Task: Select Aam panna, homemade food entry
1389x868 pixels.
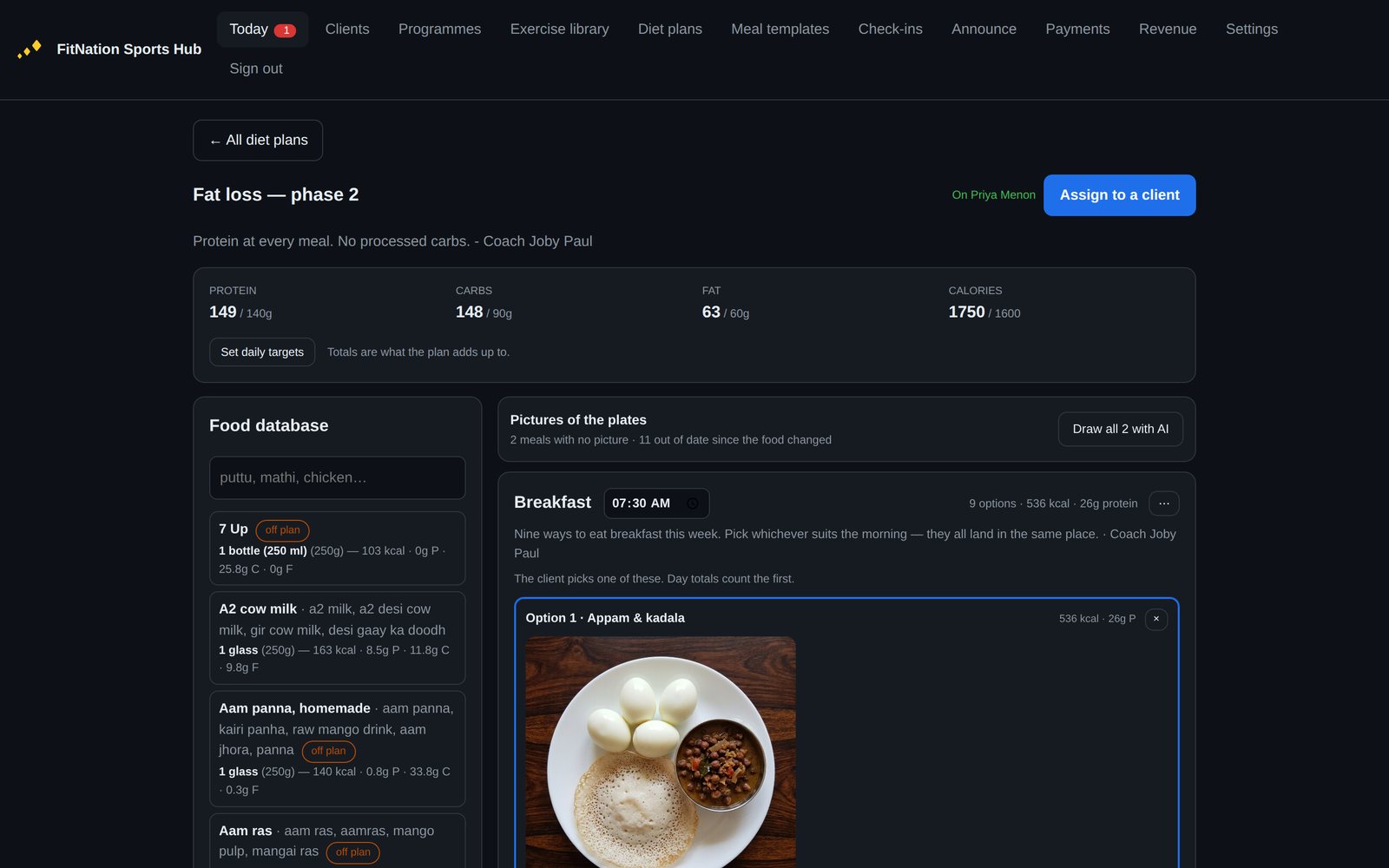Action: (337, 749)
